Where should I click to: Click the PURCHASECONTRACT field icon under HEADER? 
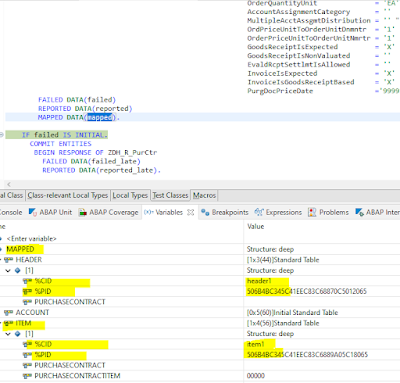(27, 302)
